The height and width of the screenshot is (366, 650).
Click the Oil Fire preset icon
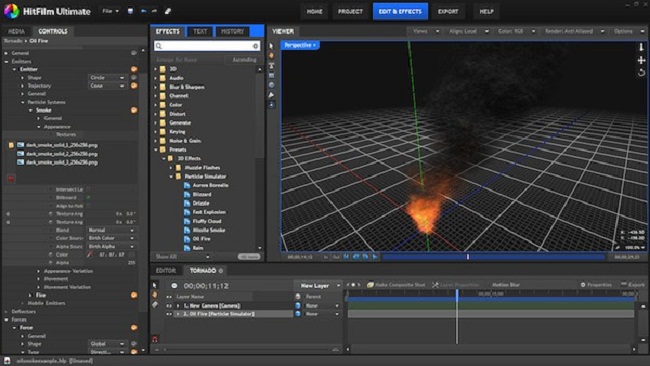187,239
